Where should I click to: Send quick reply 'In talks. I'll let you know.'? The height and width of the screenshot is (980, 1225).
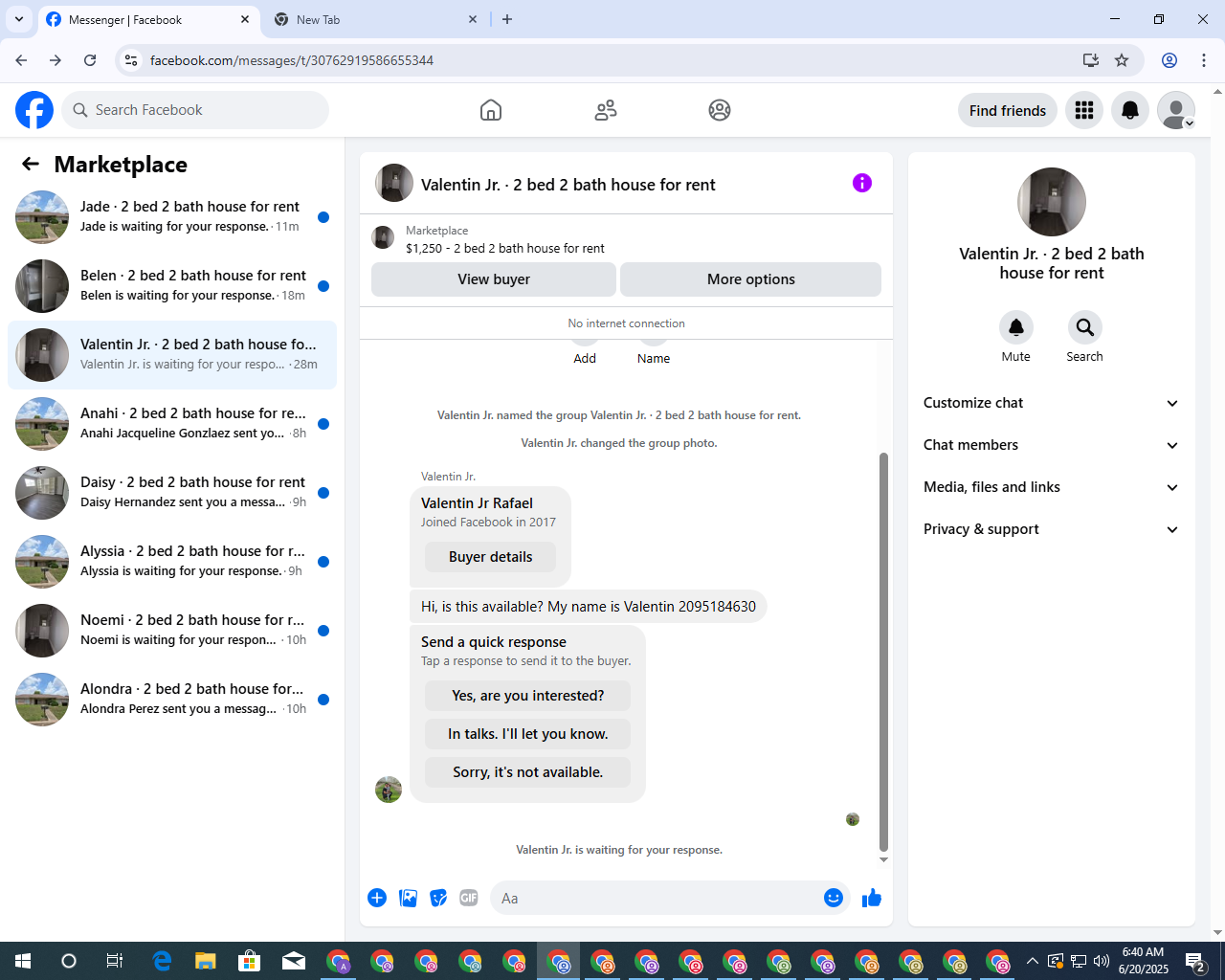(x=528, y=734)
